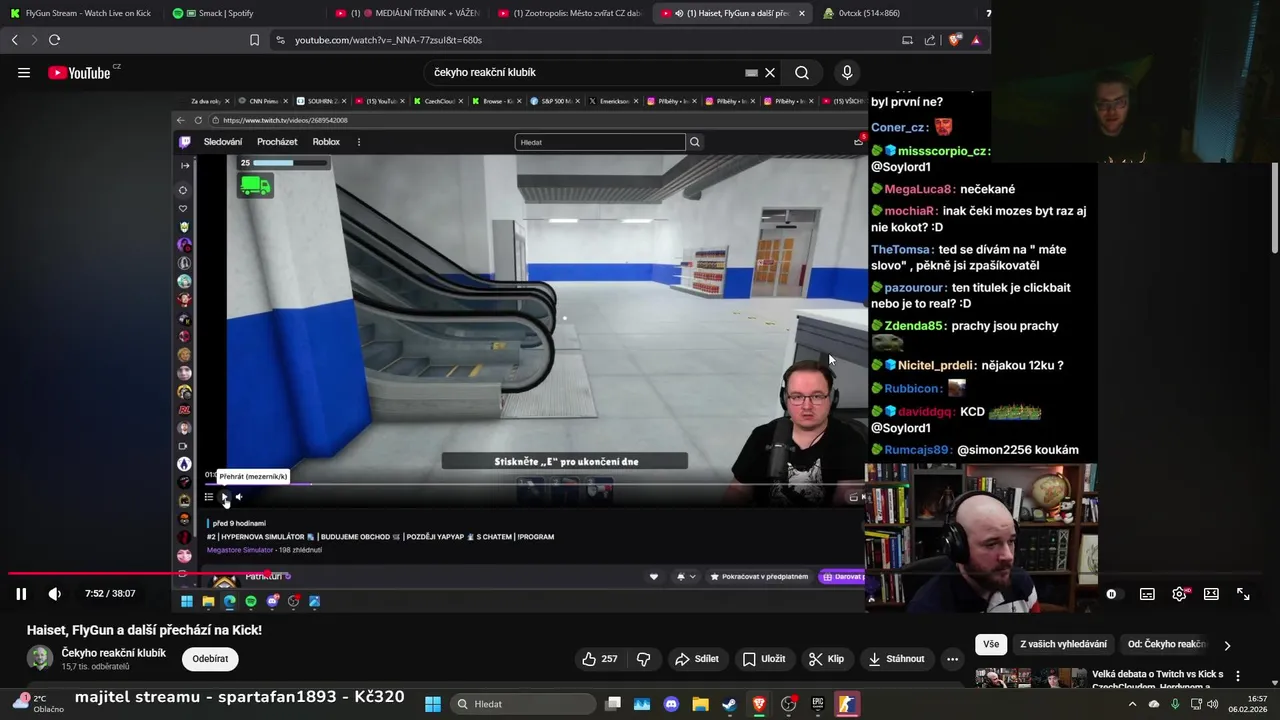Open the weather widget showing 2°C
The image size is (1280, 720).
(x=38, y=704)
